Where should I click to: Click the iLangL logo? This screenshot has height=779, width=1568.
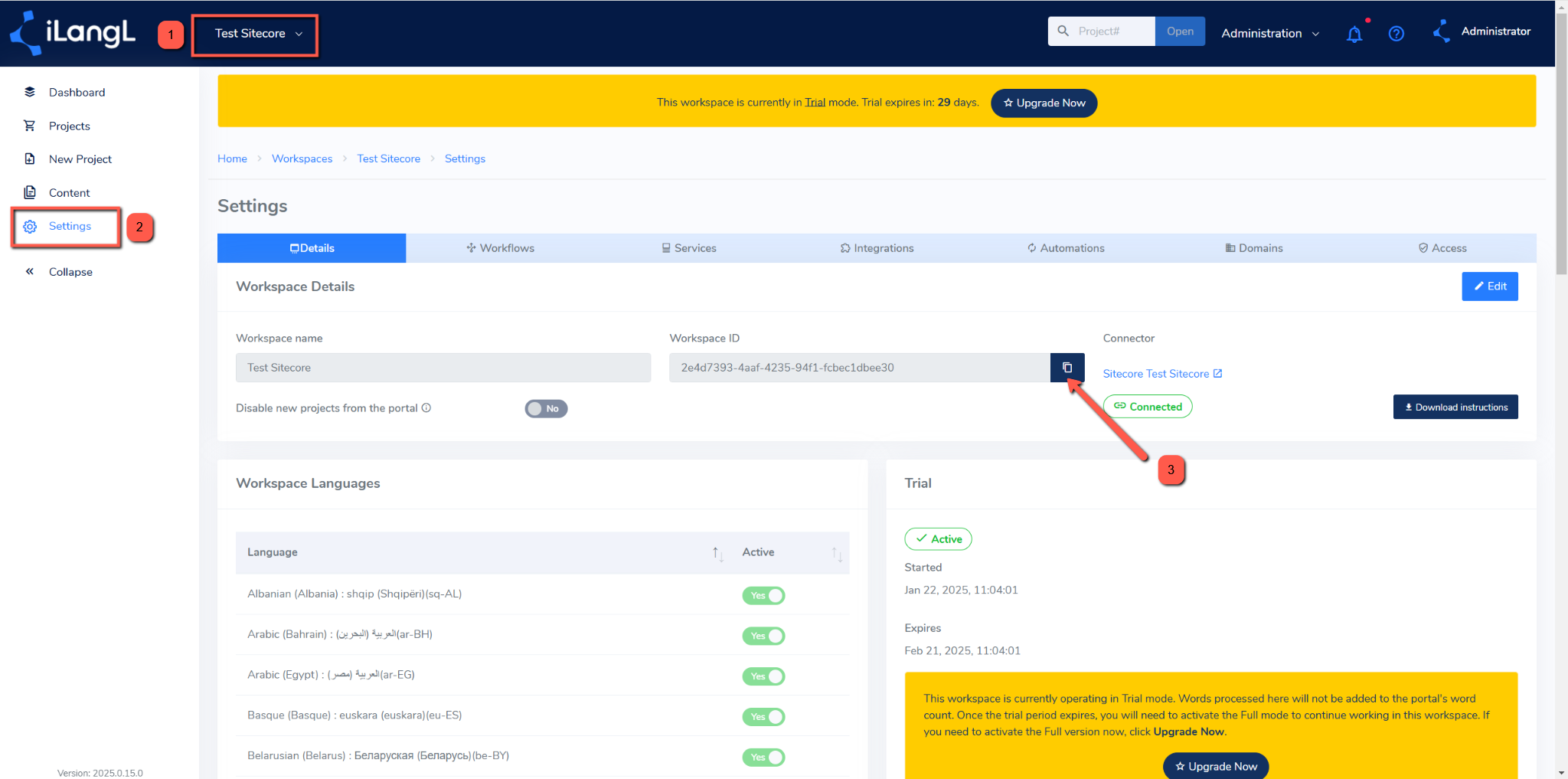click(x=73, y=33)
